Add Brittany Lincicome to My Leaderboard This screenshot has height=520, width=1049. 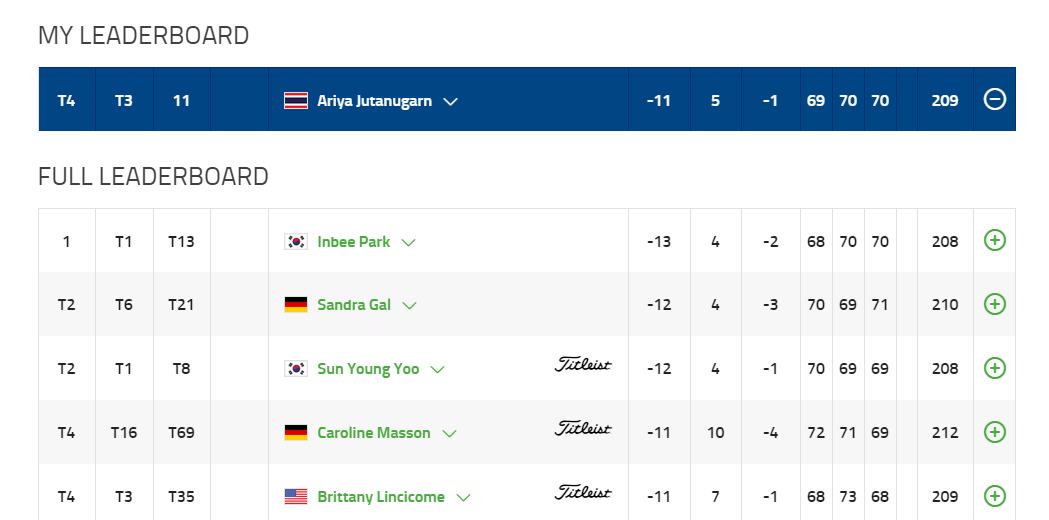994,496
